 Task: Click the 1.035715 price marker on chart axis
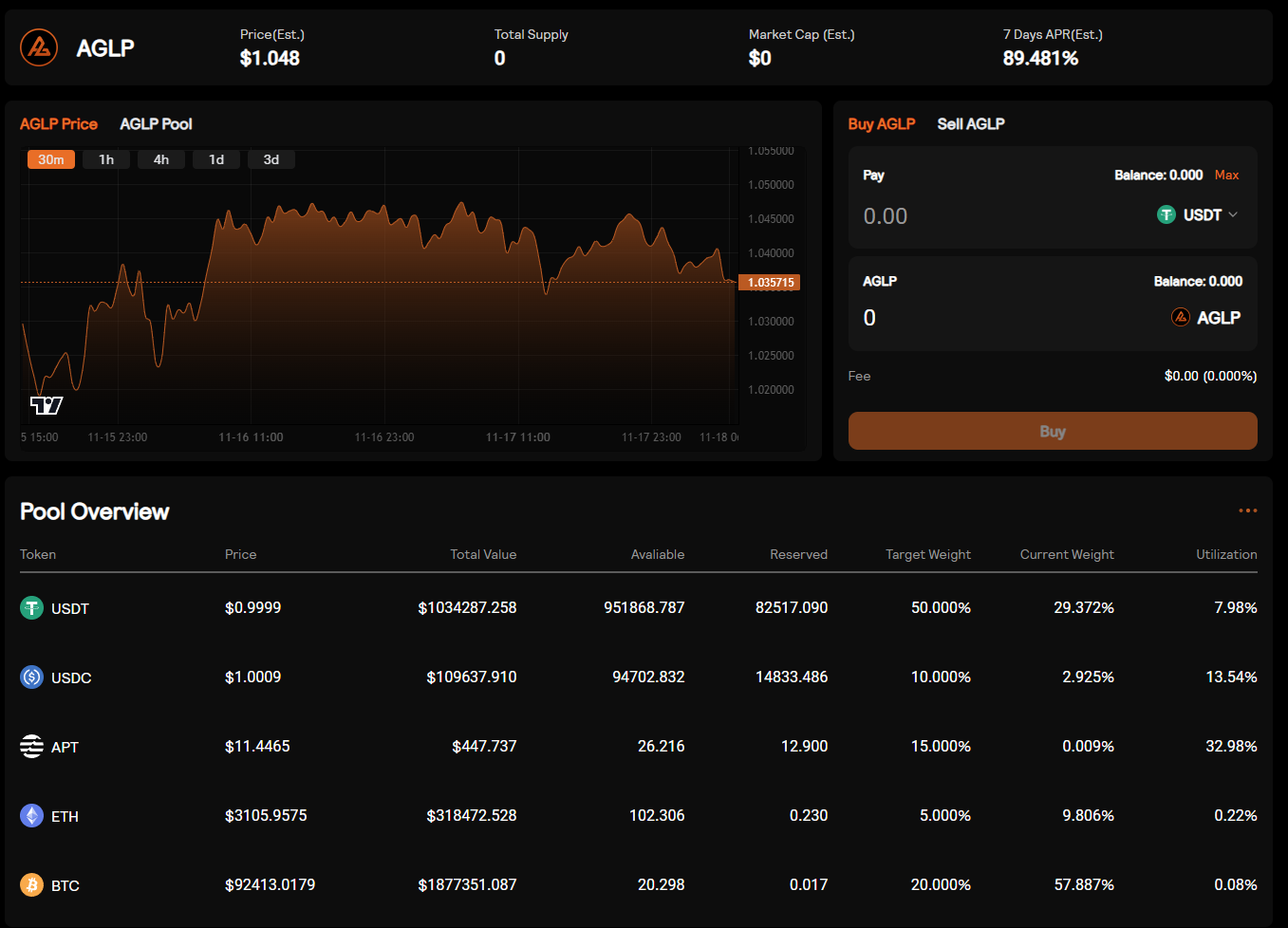770,283
